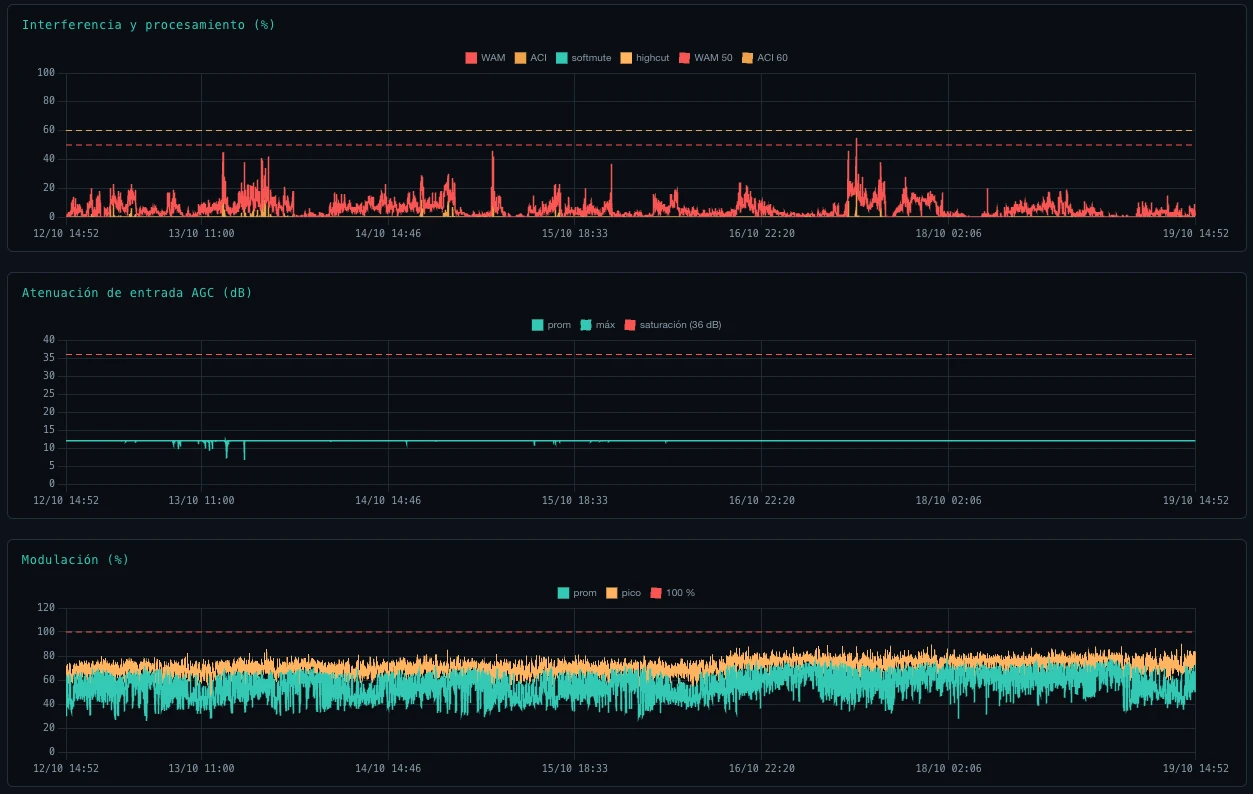Click y-axis value 35 in AGC chart
The image size is (1253, 794).
tap(49, 358)
